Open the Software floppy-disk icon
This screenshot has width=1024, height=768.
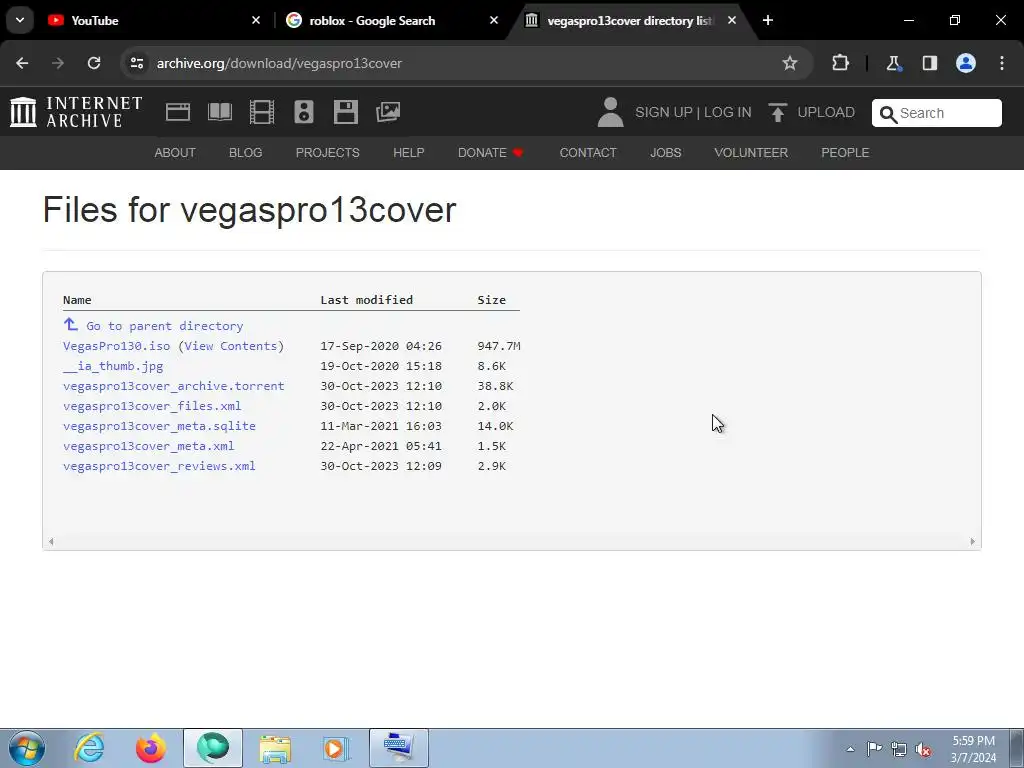pos(345,112)
